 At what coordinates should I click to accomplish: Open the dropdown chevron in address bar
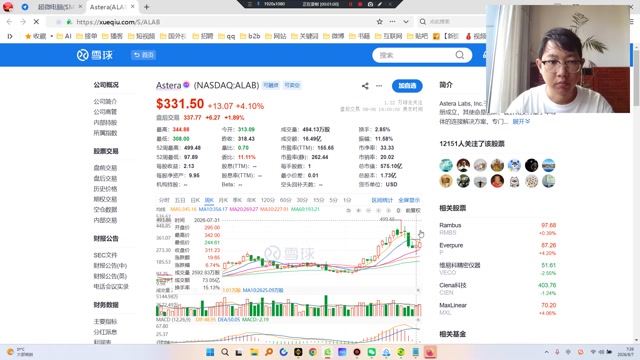(406, 22)
